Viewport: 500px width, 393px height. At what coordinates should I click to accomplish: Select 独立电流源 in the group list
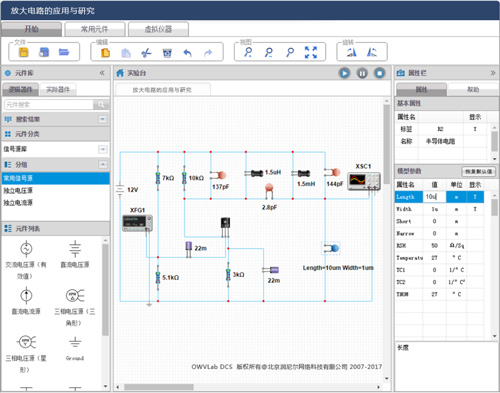56,203
